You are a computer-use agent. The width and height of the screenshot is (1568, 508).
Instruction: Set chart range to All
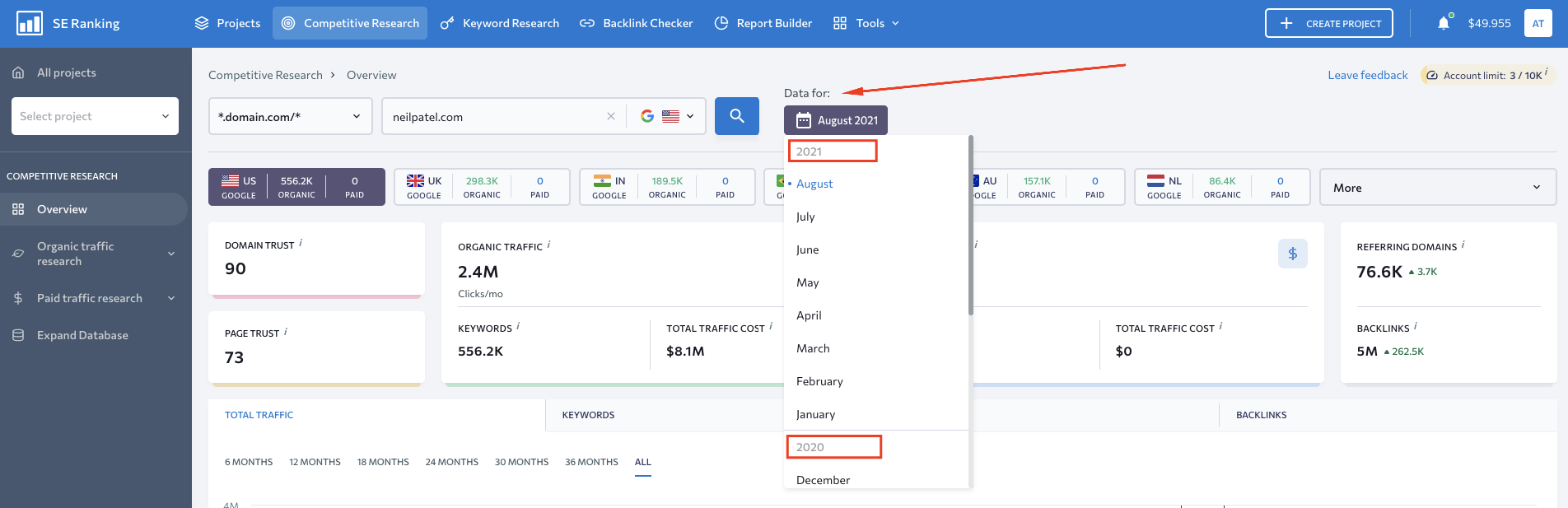tap(642, 462)
